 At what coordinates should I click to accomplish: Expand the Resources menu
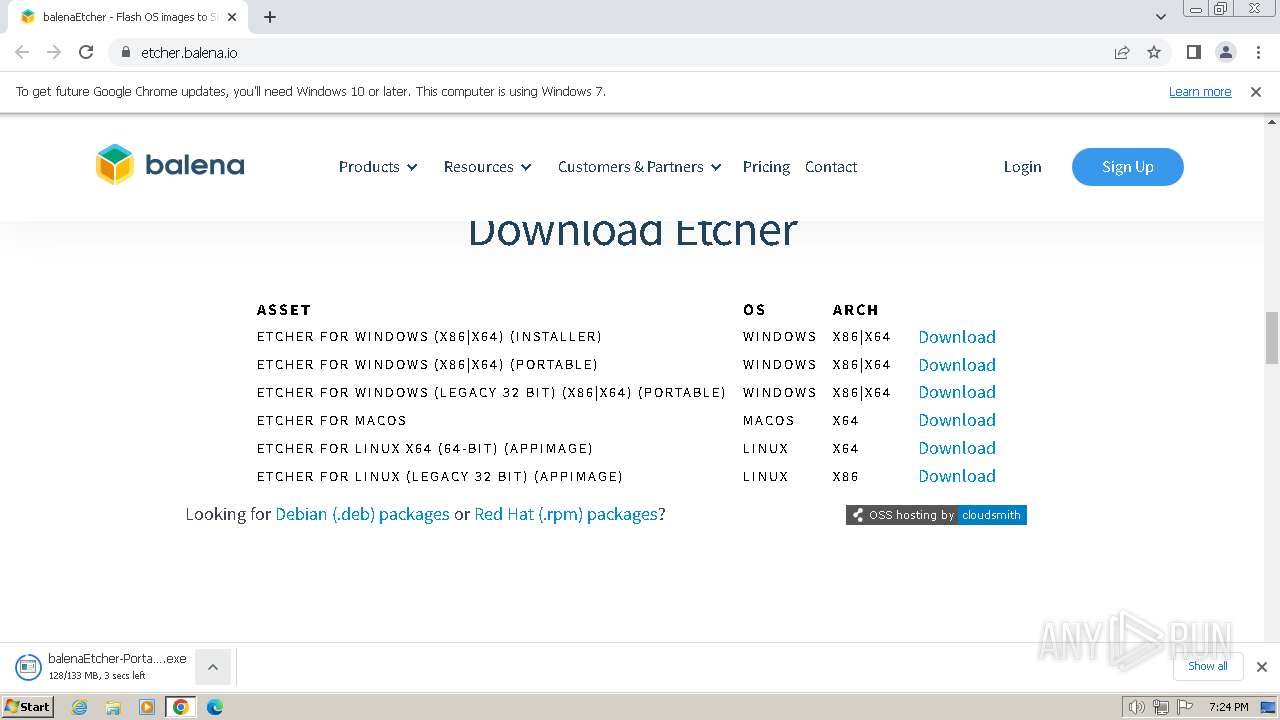tap(488, 167)
